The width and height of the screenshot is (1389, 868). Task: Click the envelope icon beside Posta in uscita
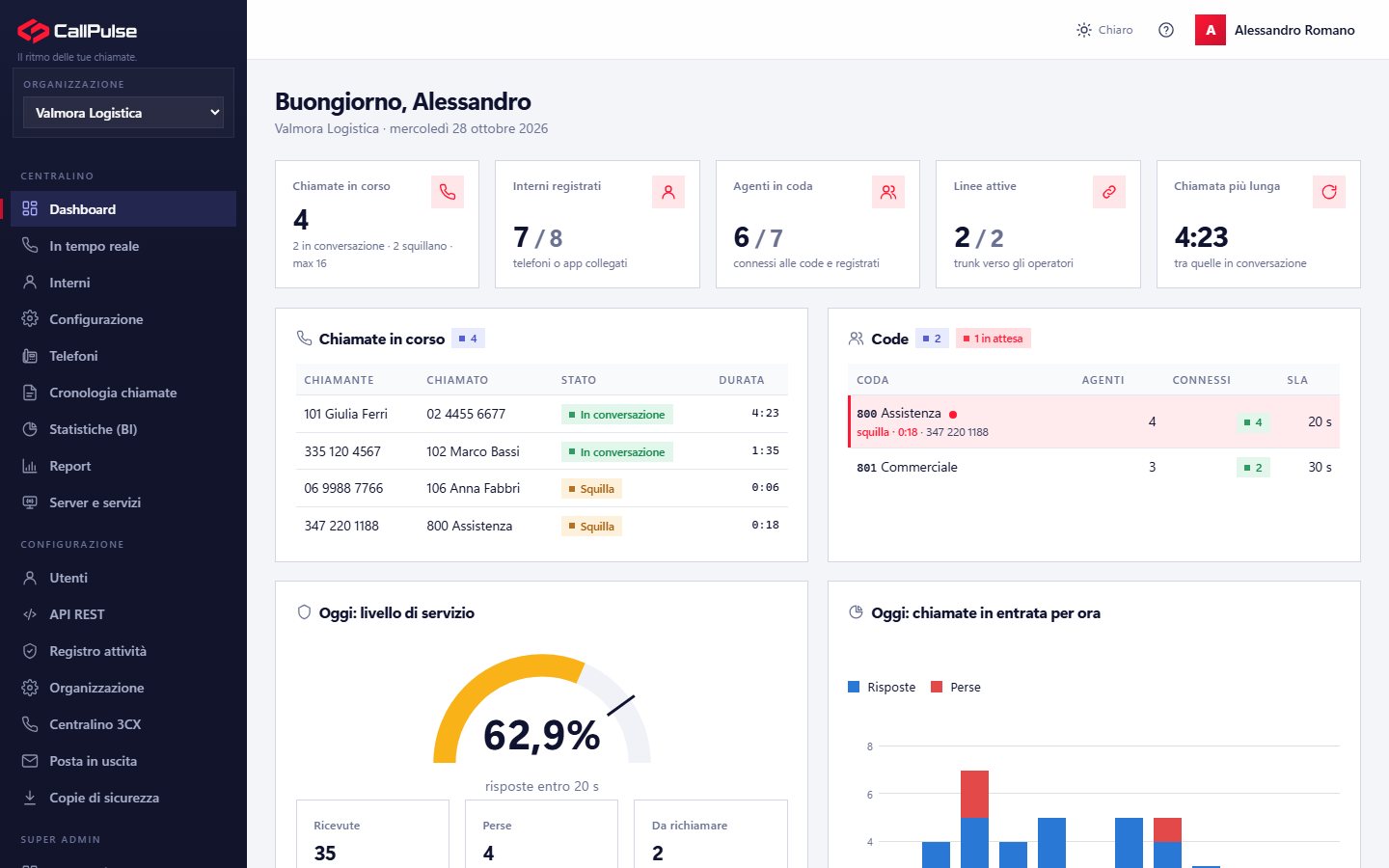pos(30,761)
